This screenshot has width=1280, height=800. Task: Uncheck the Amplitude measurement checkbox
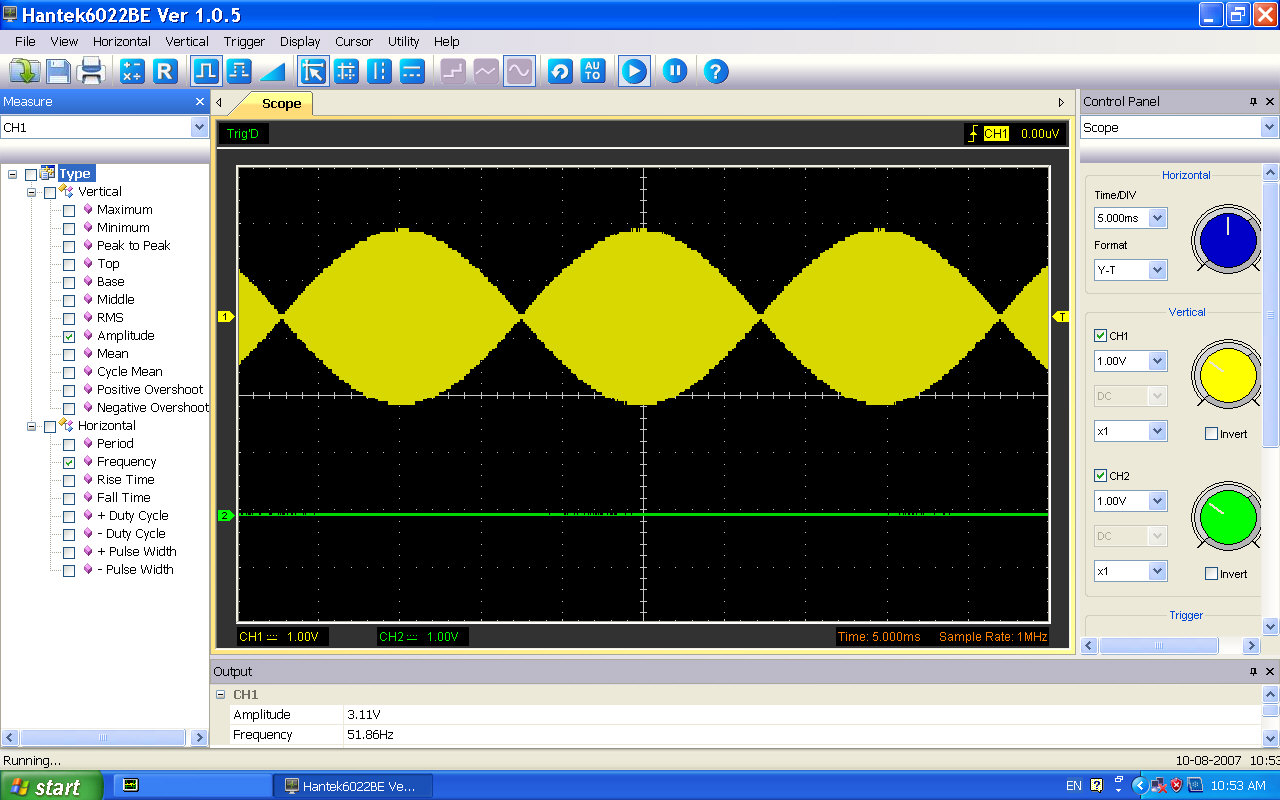pos(69,336)
